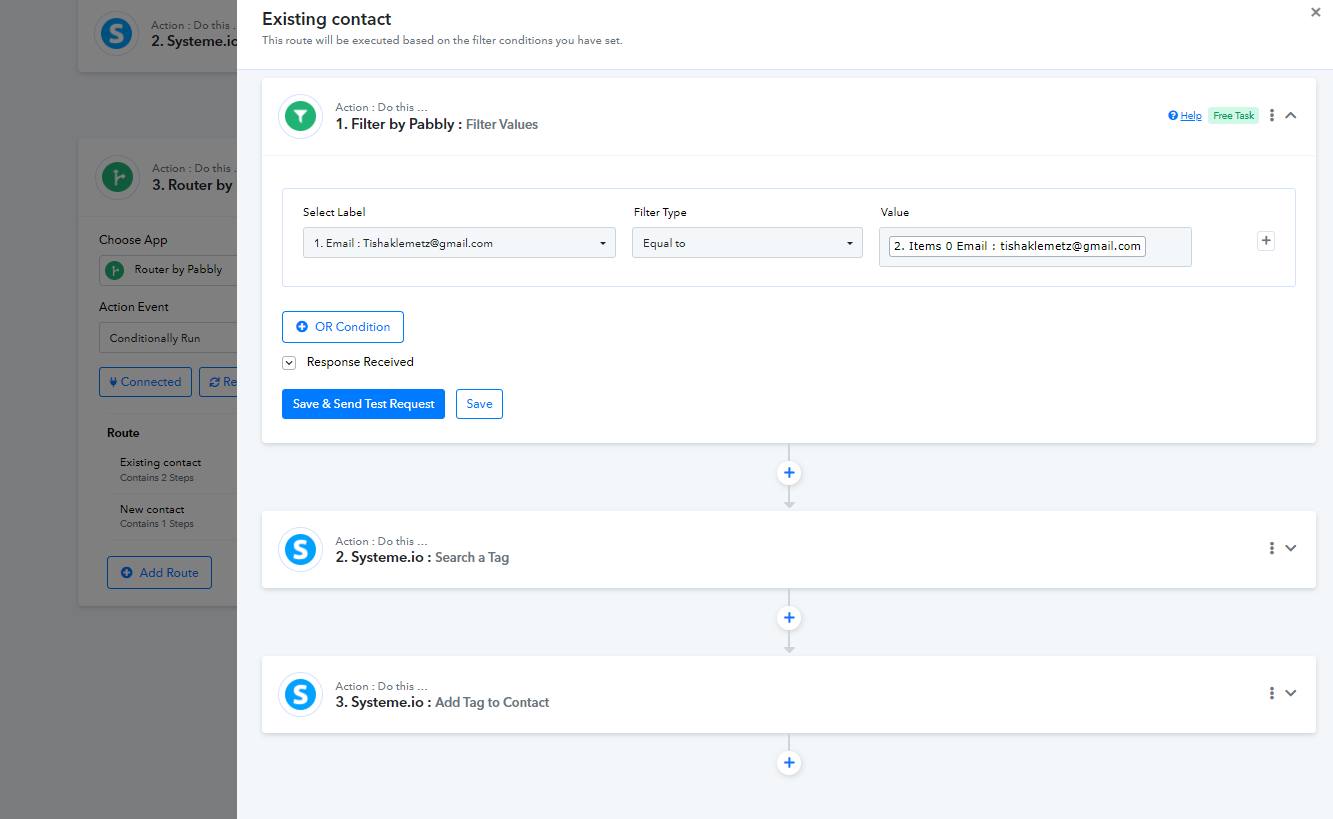The image size is (1333, 819).
Task: Click the Add Route button
Action: click(159, 573)
